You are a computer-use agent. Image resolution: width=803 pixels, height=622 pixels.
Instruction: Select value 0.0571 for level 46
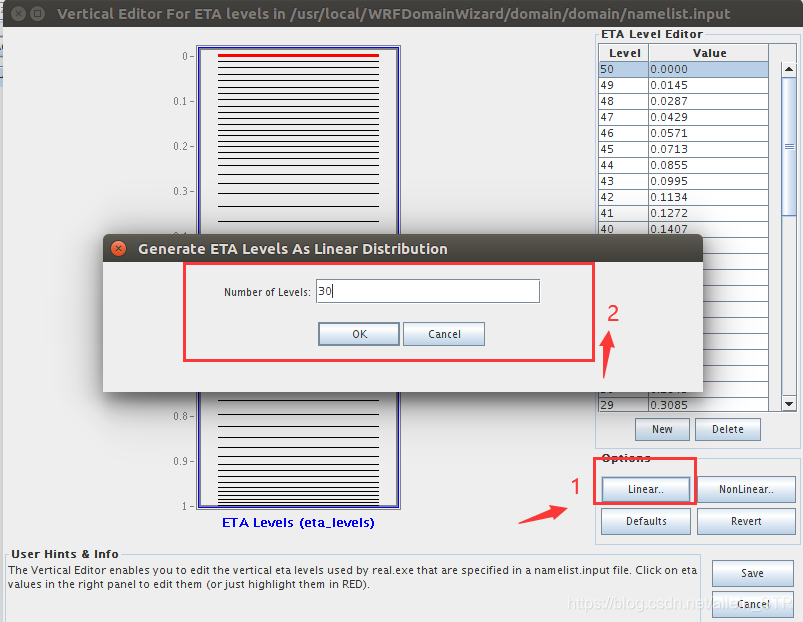[708, 133]
